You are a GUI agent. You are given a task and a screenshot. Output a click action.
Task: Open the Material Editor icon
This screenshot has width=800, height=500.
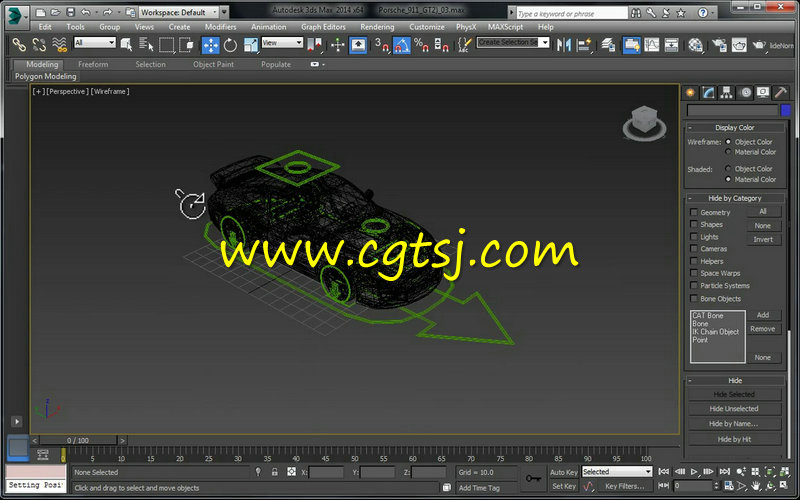pos(695,45)
